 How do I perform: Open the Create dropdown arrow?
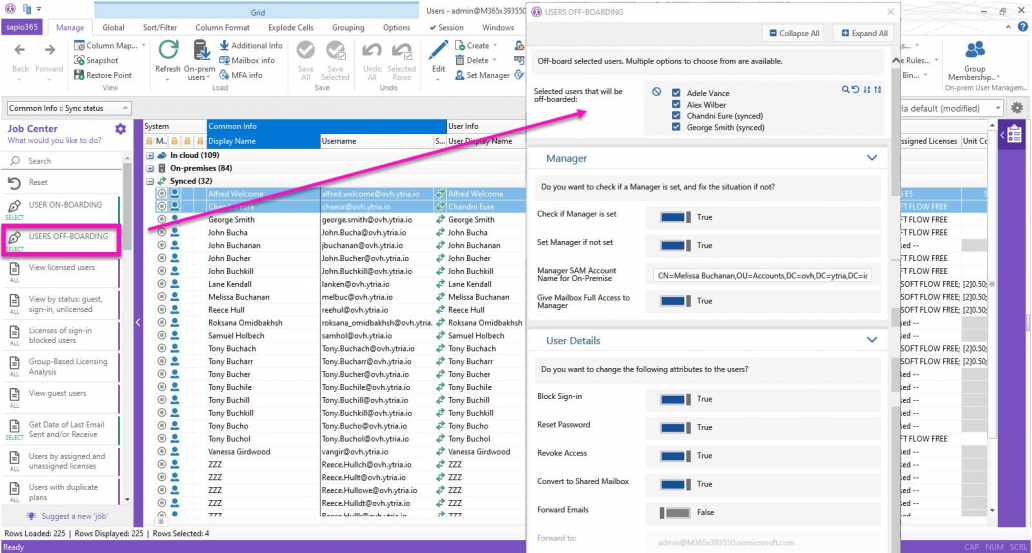click(x=495, y=45)
